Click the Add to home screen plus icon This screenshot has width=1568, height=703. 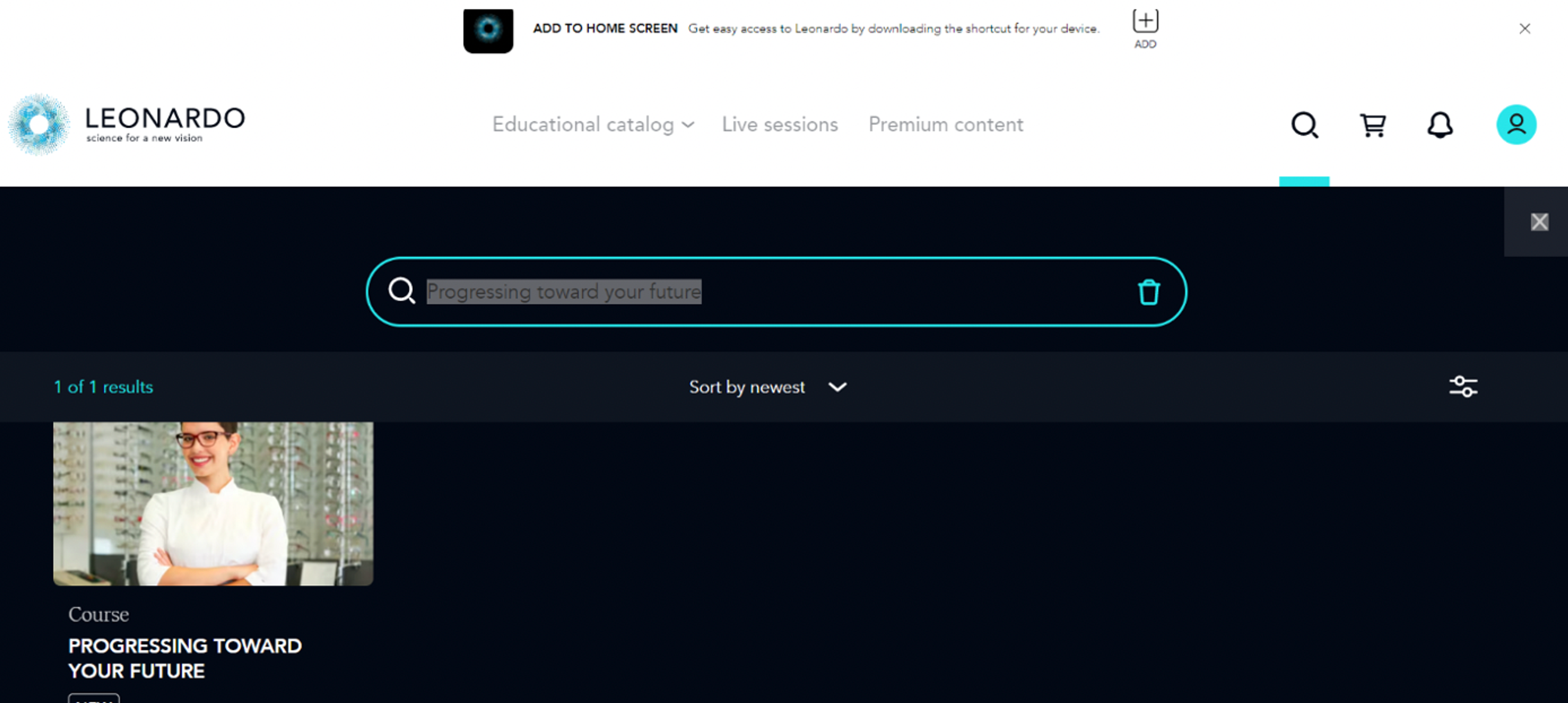(x=1145, y=22)
